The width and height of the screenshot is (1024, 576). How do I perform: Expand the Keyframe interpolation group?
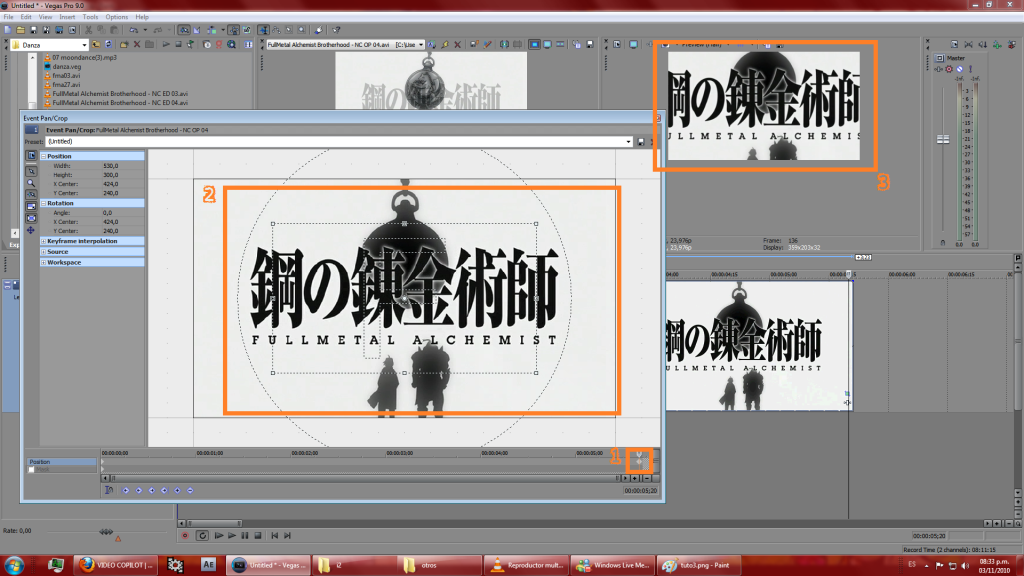point(44,242)
